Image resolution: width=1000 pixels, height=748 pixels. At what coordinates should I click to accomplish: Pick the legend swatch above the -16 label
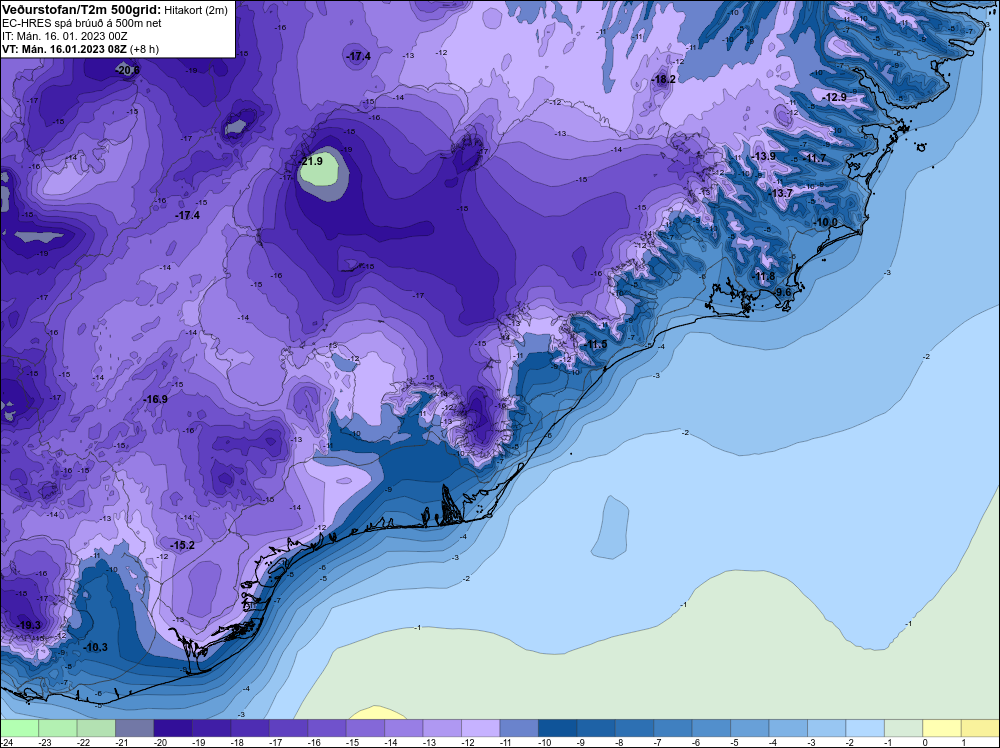(x=327, y=728)
